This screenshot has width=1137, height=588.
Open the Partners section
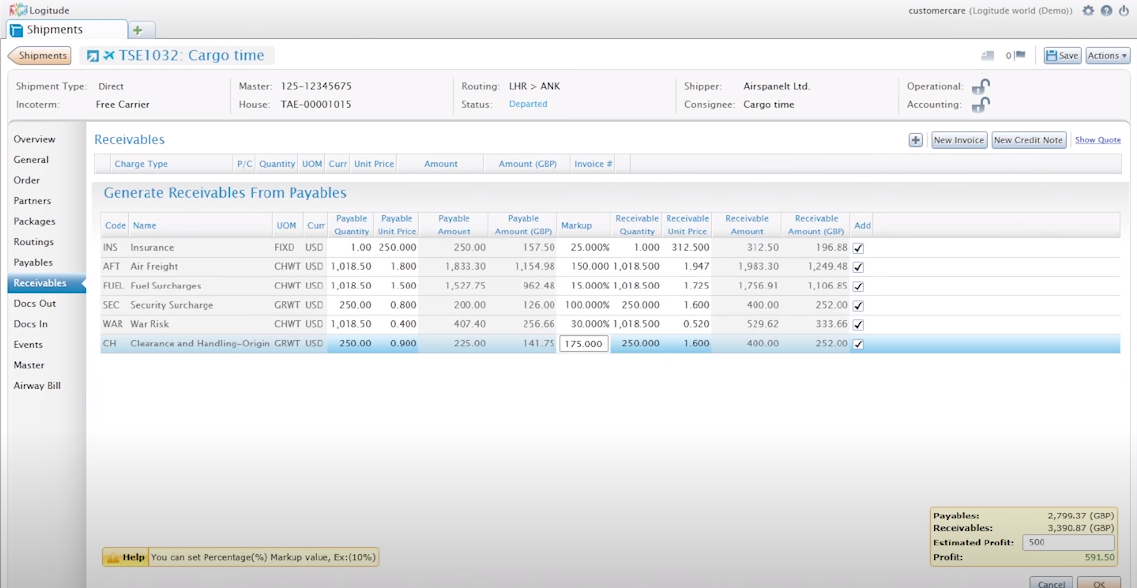point(33,201)
